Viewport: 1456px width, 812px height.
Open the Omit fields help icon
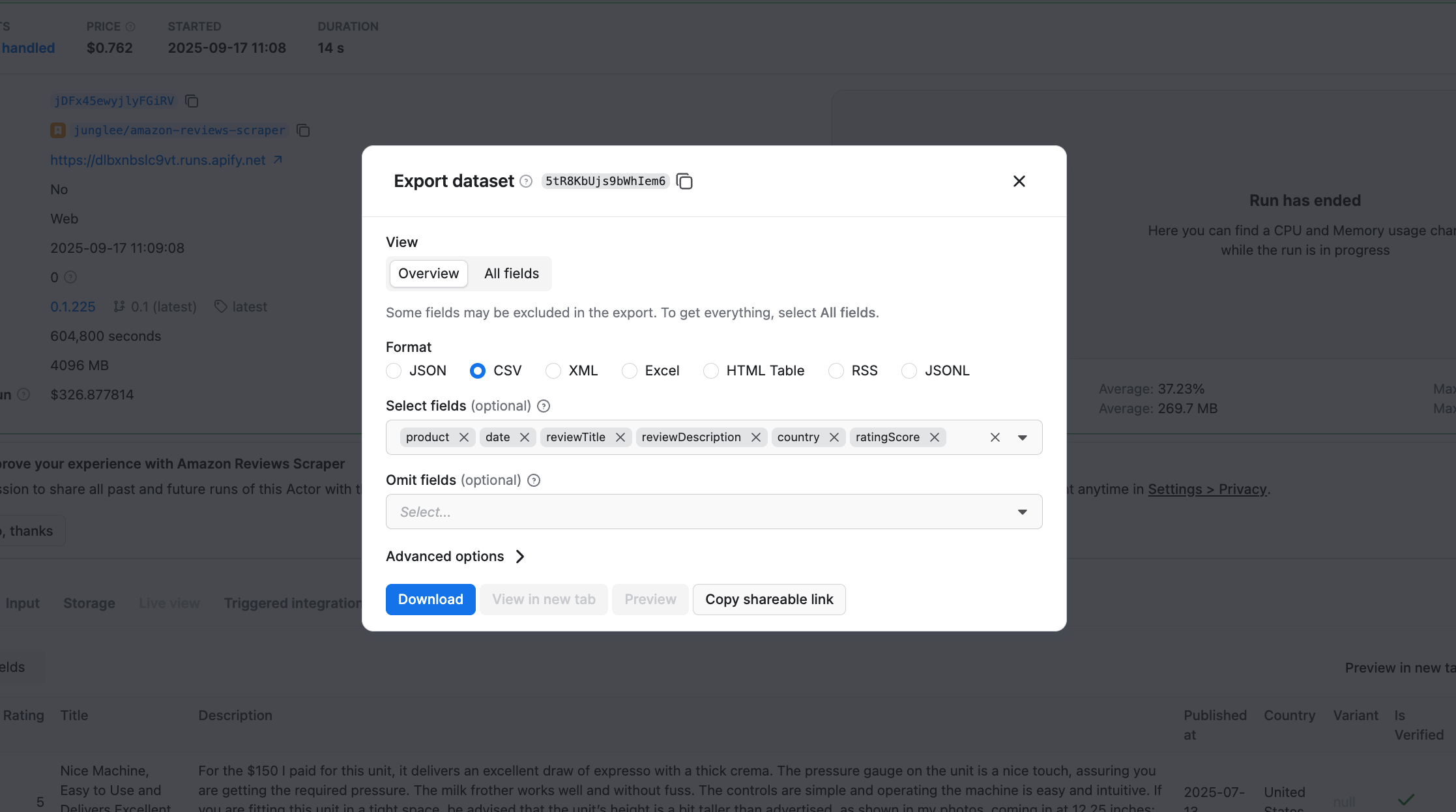click(x=533, y=480)
